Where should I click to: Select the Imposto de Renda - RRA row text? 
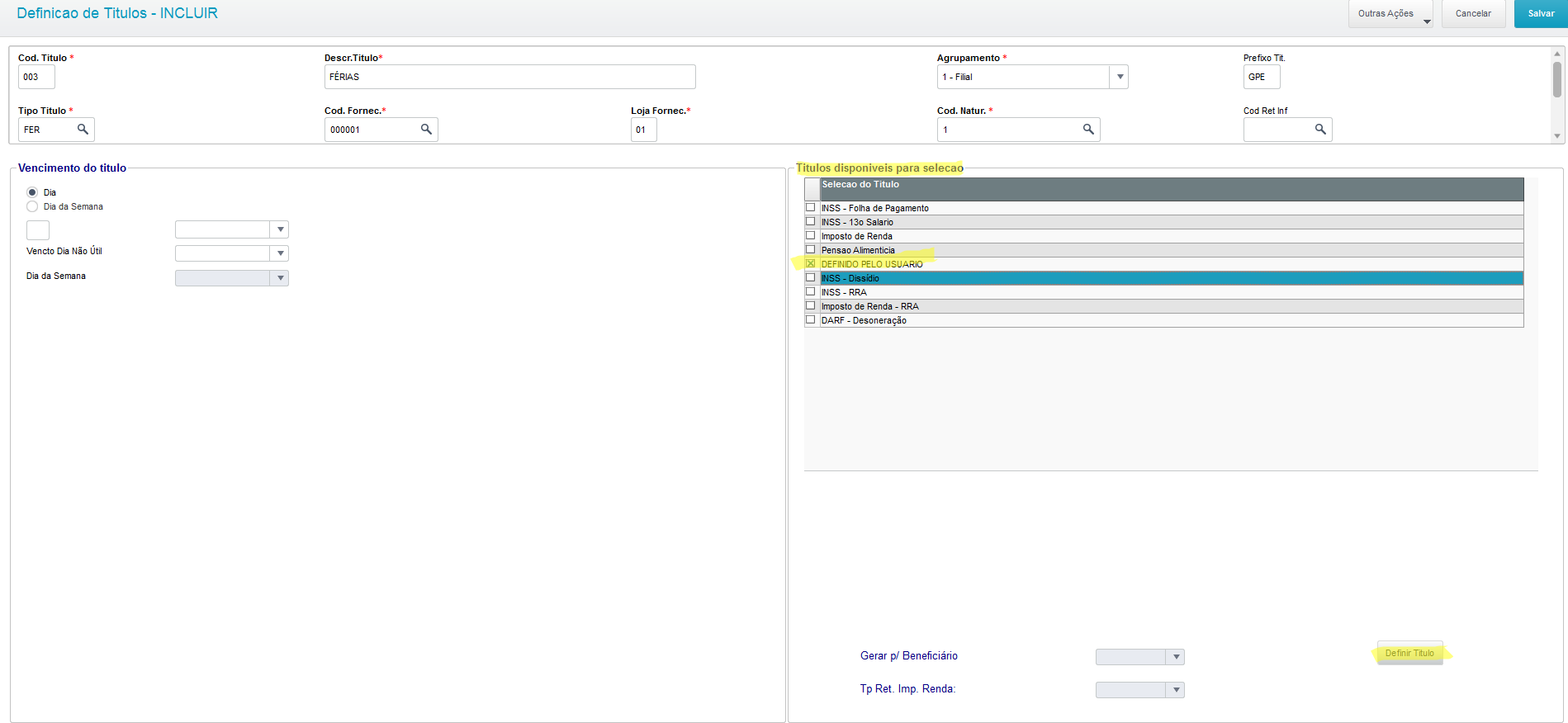tap(869, 306)
